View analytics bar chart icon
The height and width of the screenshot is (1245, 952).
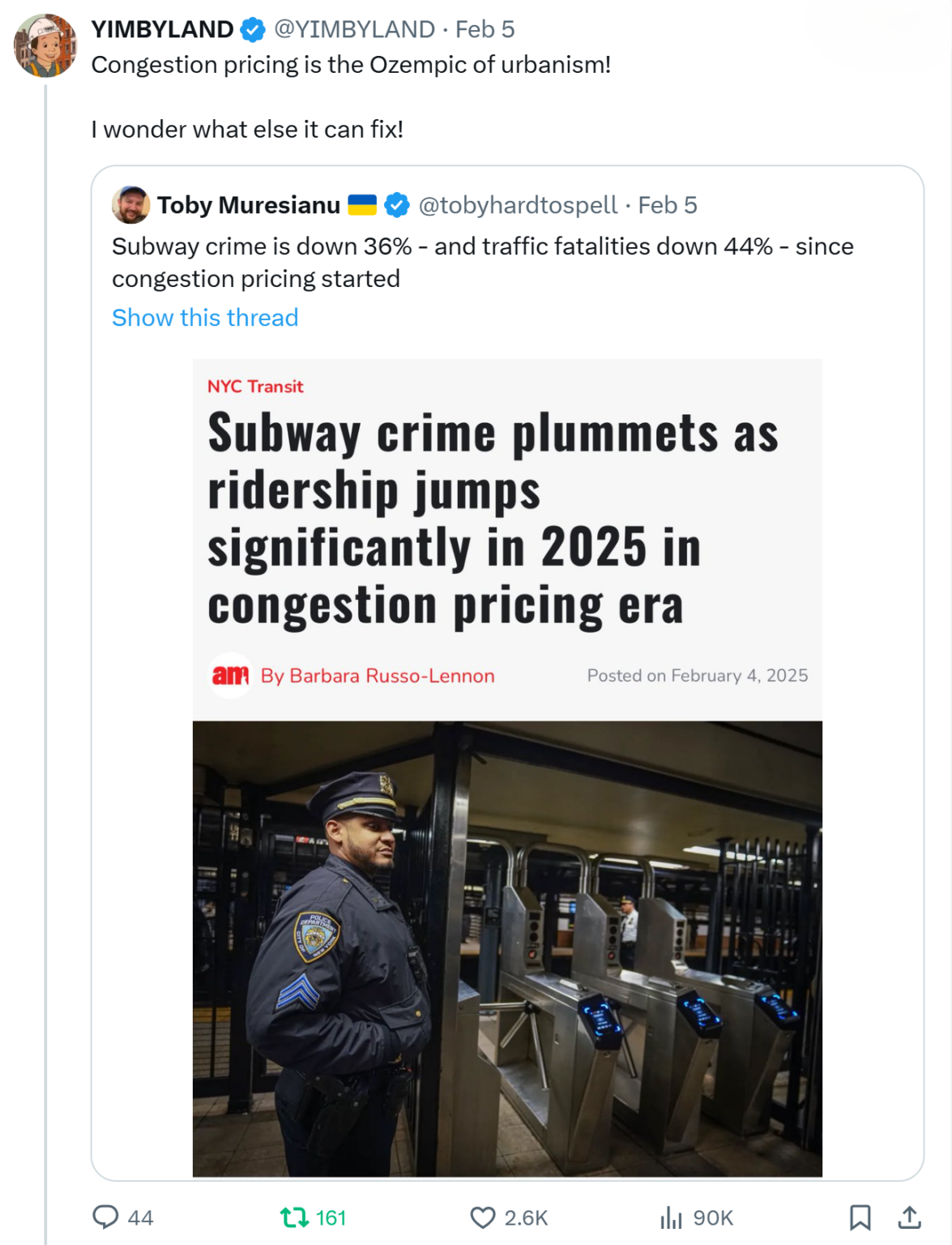coord(671,1217)
